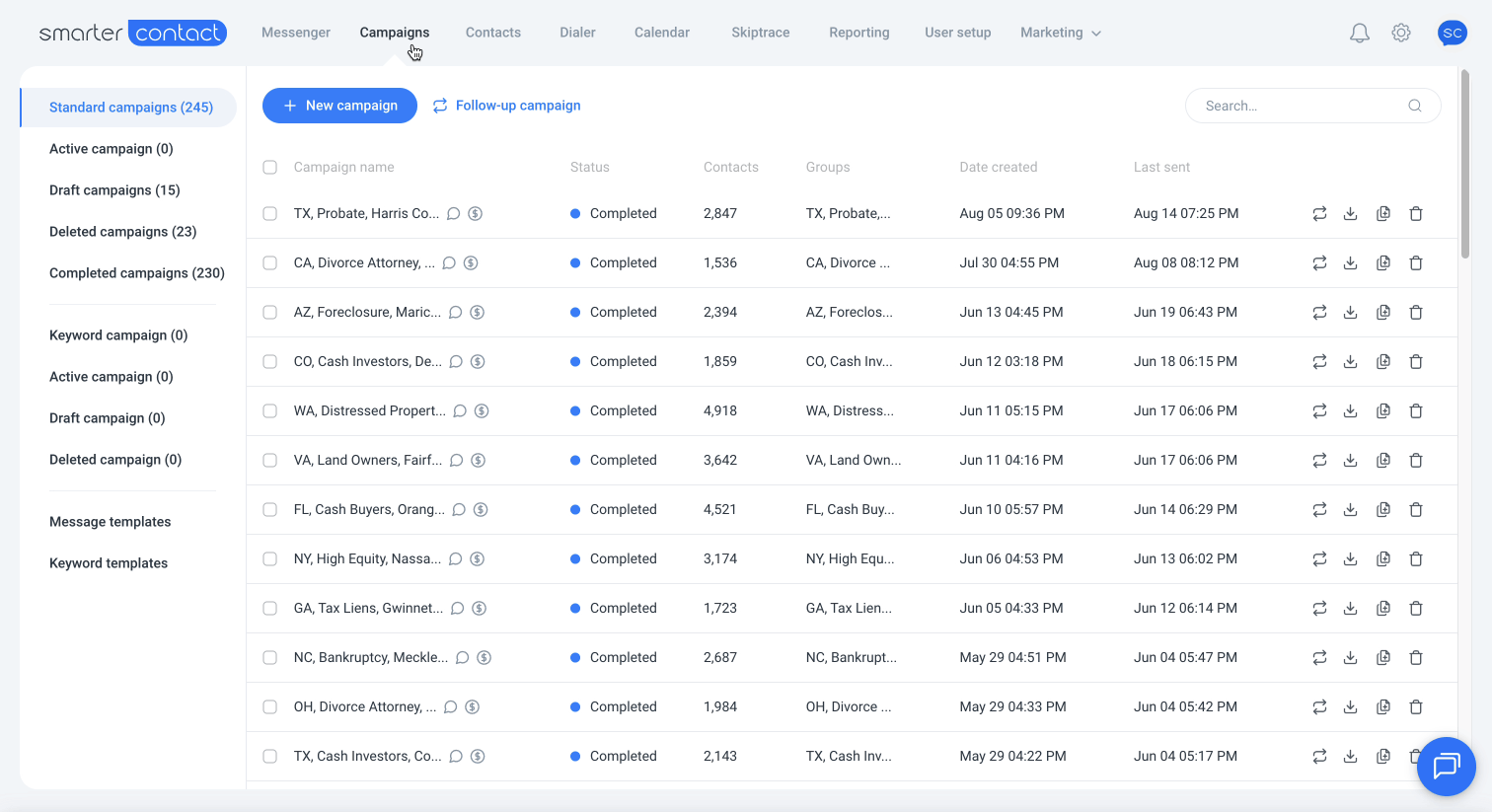
Task: Expand the Marketing dropdown menu
Action: (x=1061, y=33)
